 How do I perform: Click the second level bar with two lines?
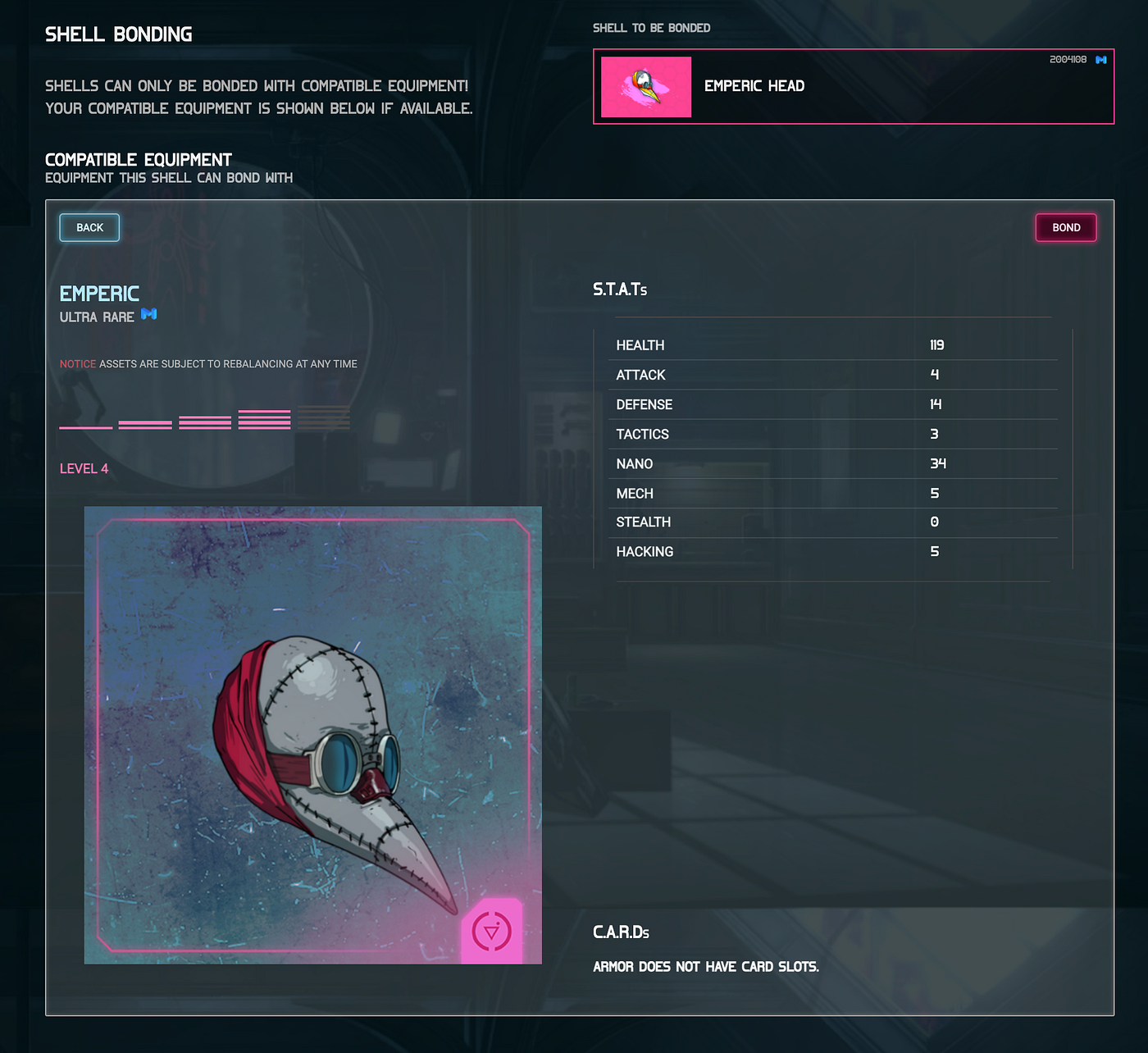[x=145, y=425]
